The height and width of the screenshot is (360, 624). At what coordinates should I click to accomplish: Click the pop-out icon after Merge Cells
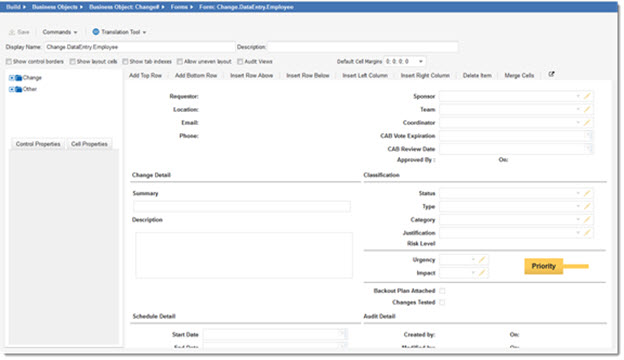pos(551,74)
